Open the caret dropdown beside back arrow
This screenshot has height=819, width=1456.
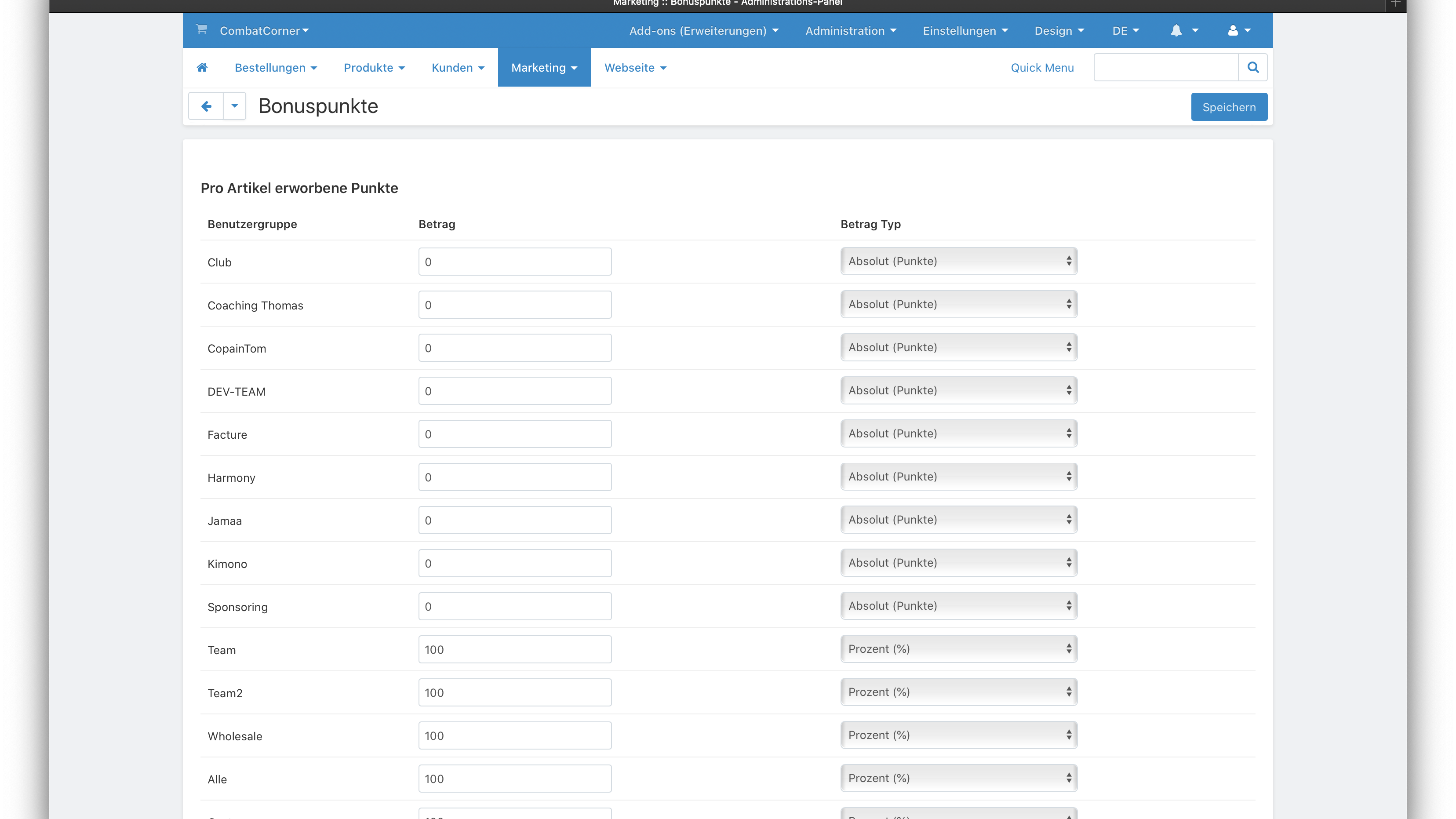(235, 106)
